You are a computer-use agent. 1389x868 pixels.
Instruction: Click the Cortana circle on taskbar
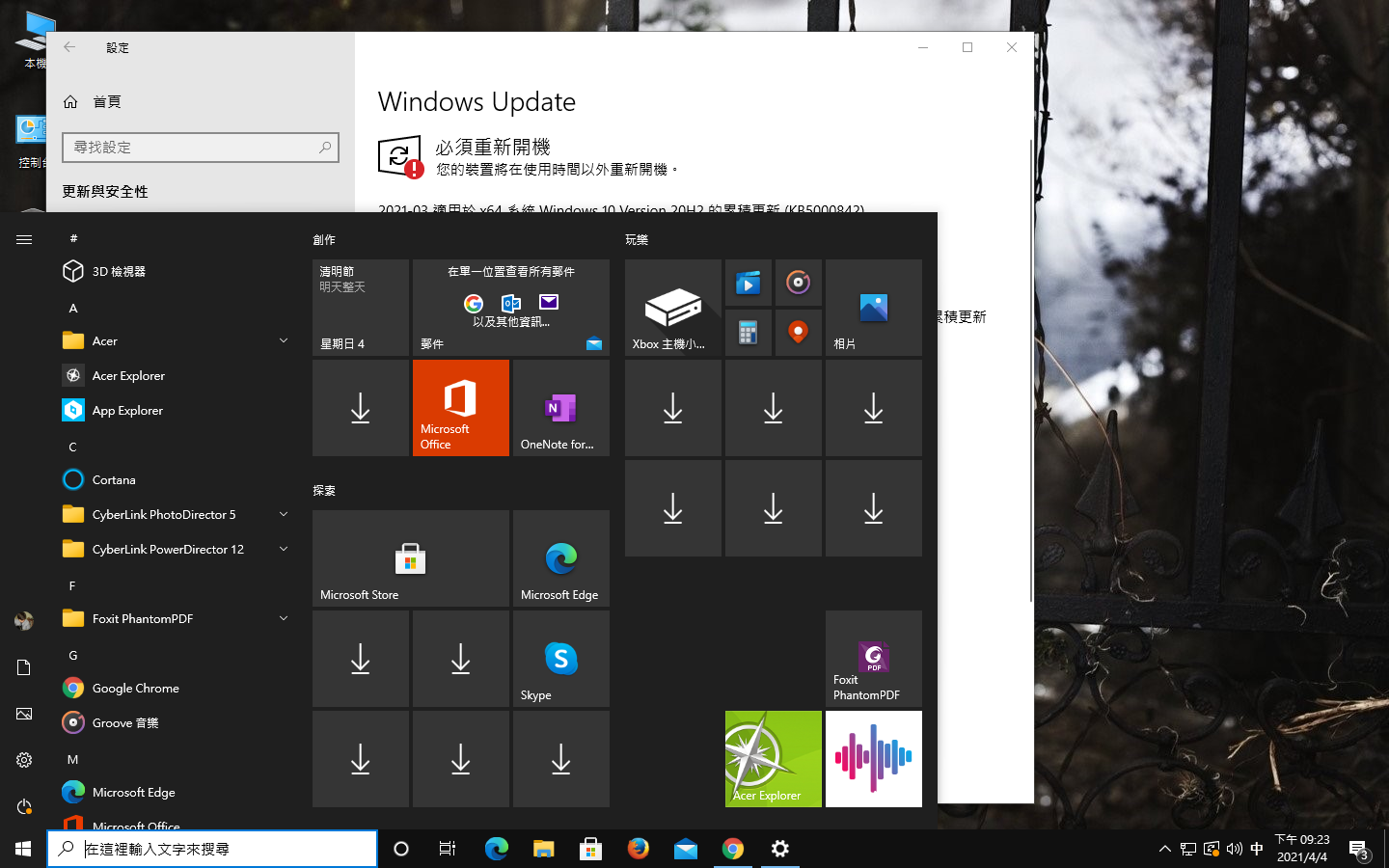point(401,849)
